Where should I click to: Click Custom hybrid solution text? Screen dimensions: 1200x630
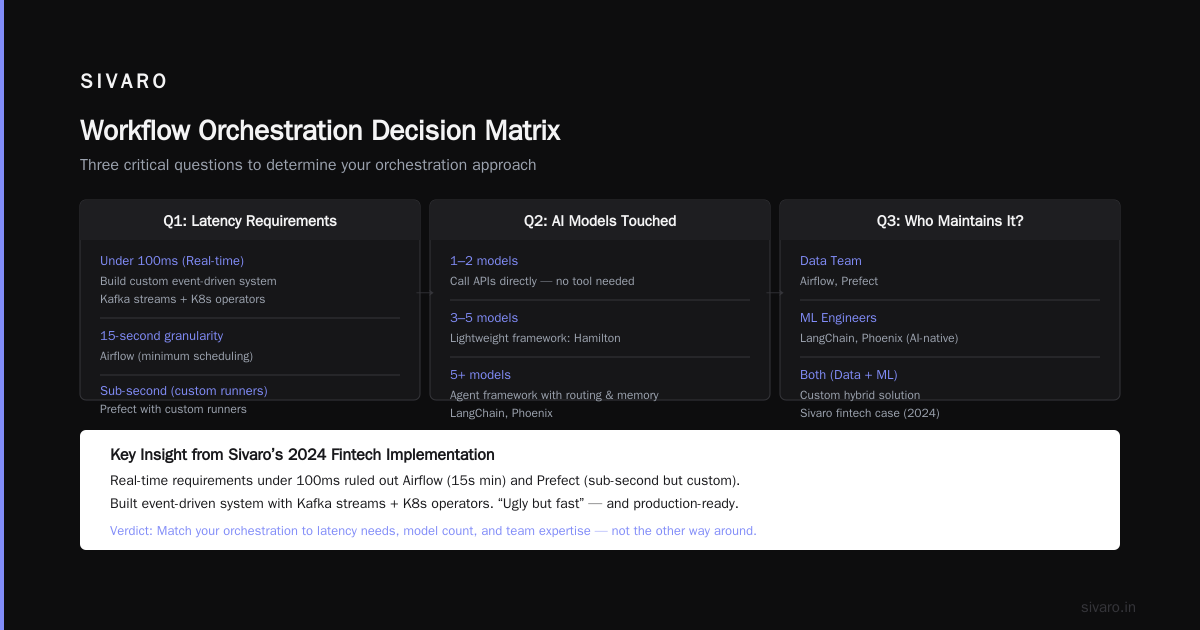click(860, 395)
